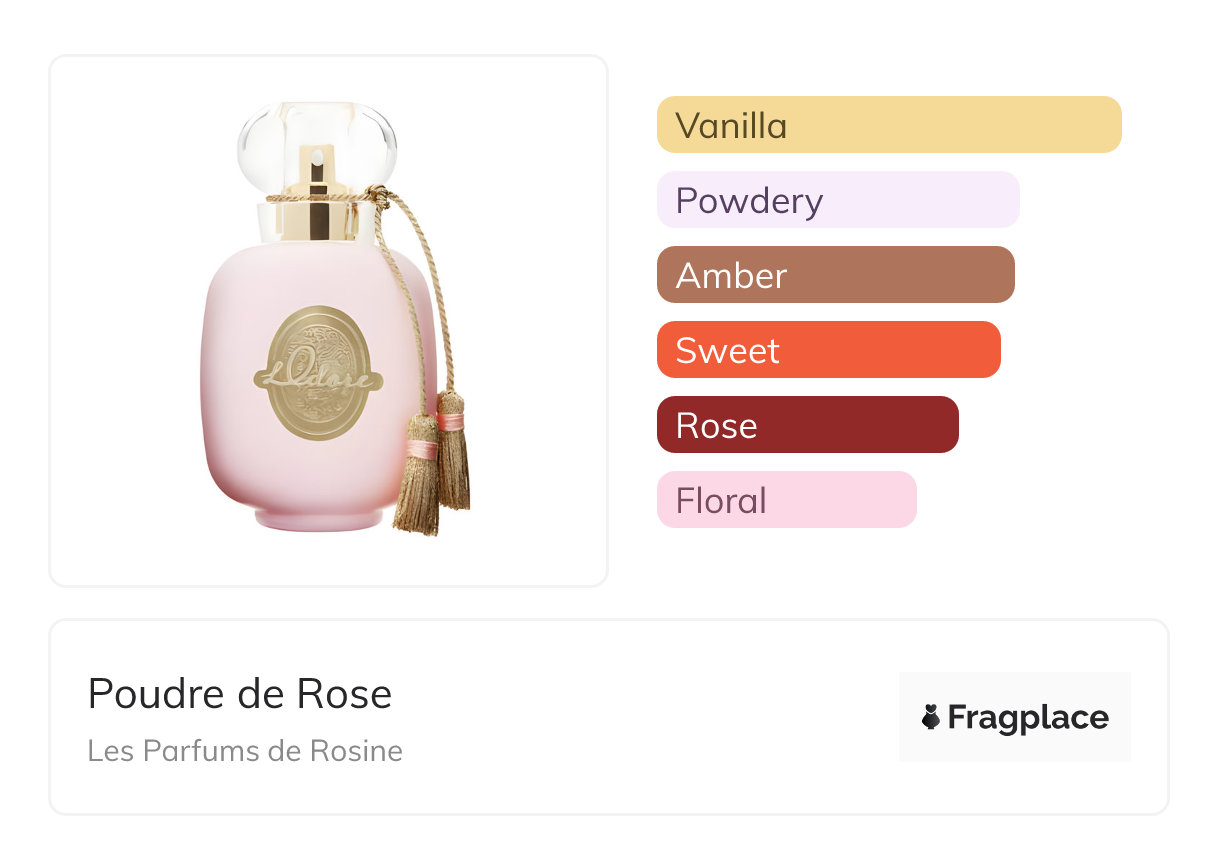The image size is (1218, 864).
Task: Click the gold tassels hanging from the bottle
Action: (435, 470)
